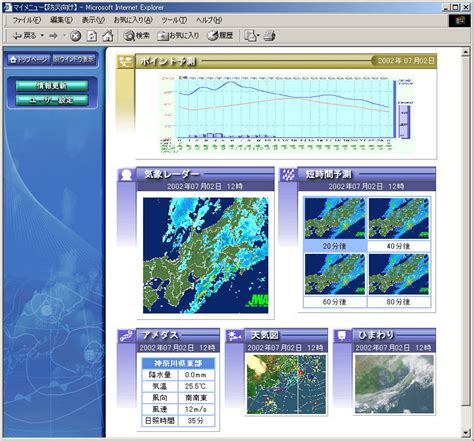474x441 pixels.
Task: Open the large weather radar map image
Action: click(205, 255)
